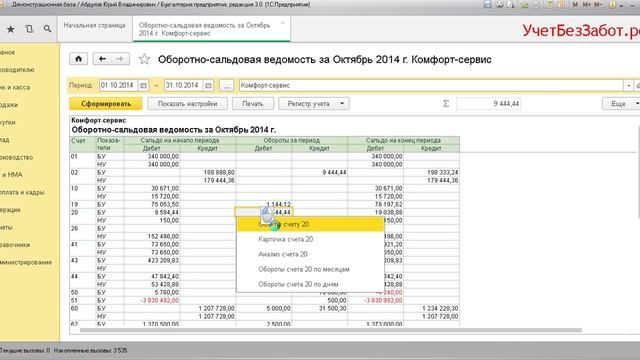
Task: Click the favorites star icon in left toolbar
Action: pos(11,29)
